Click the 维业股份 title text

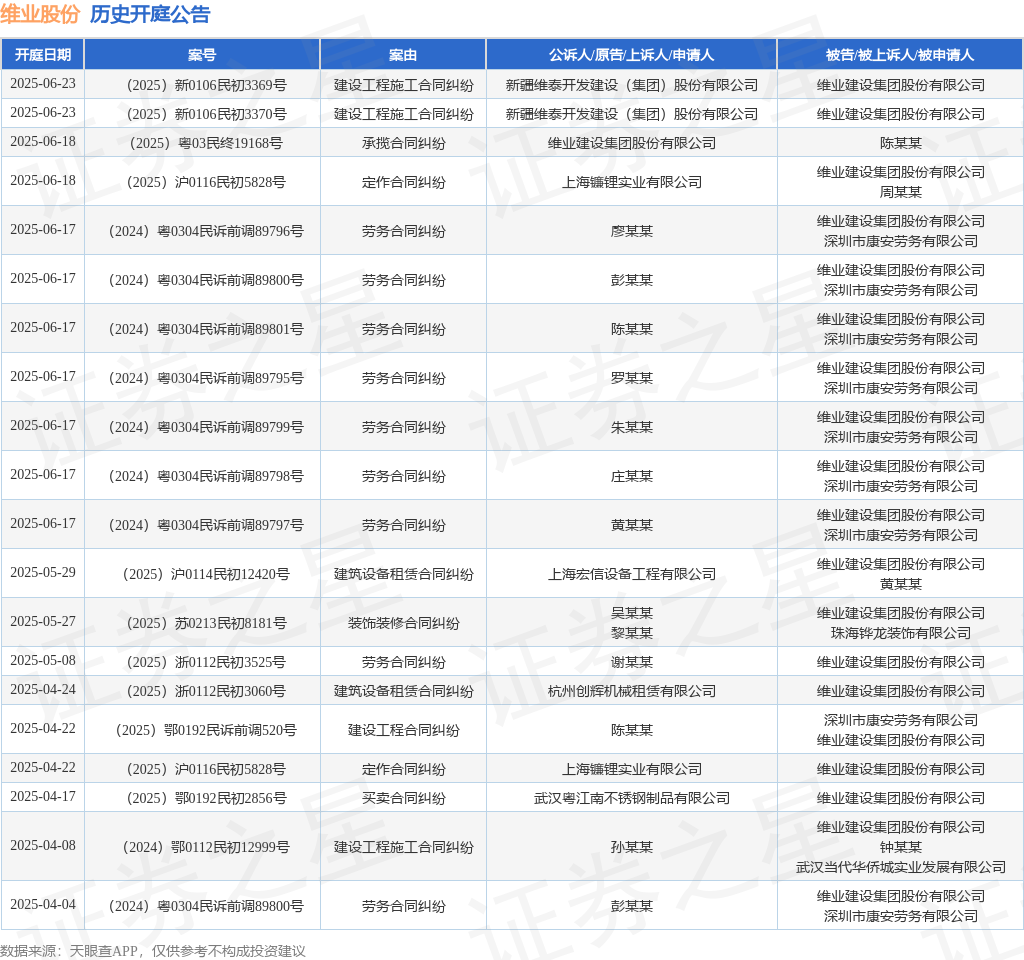coord(40,14)
